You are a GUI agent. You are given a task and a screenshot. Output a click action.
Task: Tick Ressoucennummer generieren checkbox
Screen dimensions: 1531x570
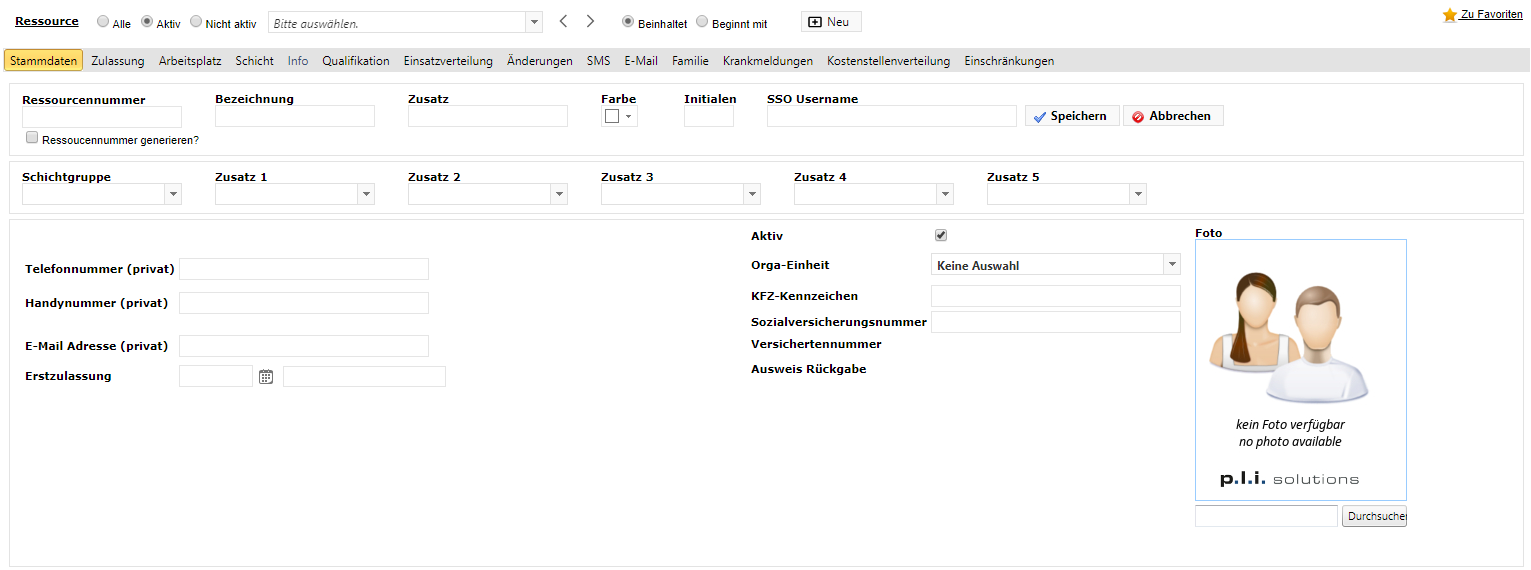tap(32, 138)
